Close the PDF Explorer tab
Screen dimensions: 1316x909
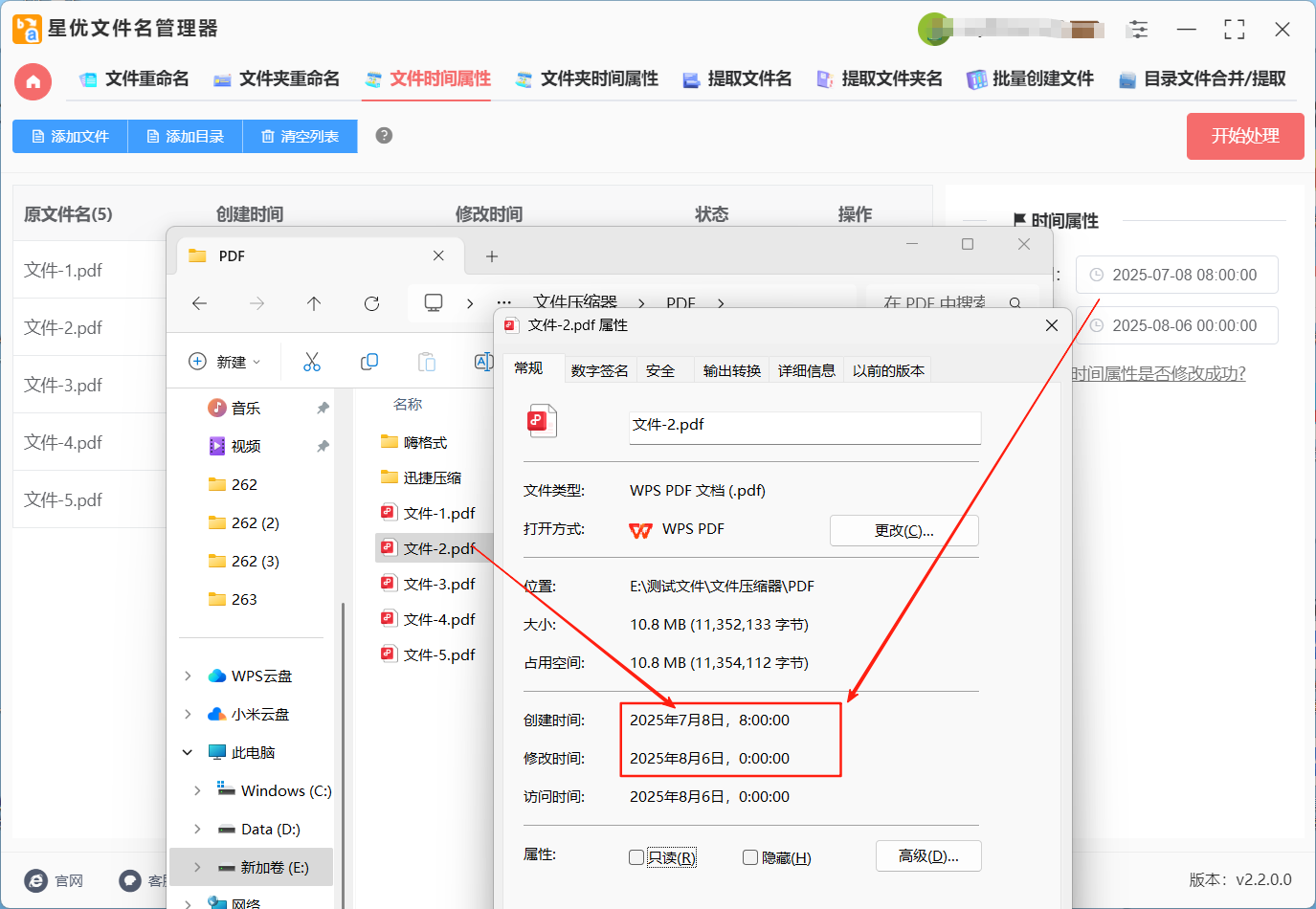coord(438,255)
